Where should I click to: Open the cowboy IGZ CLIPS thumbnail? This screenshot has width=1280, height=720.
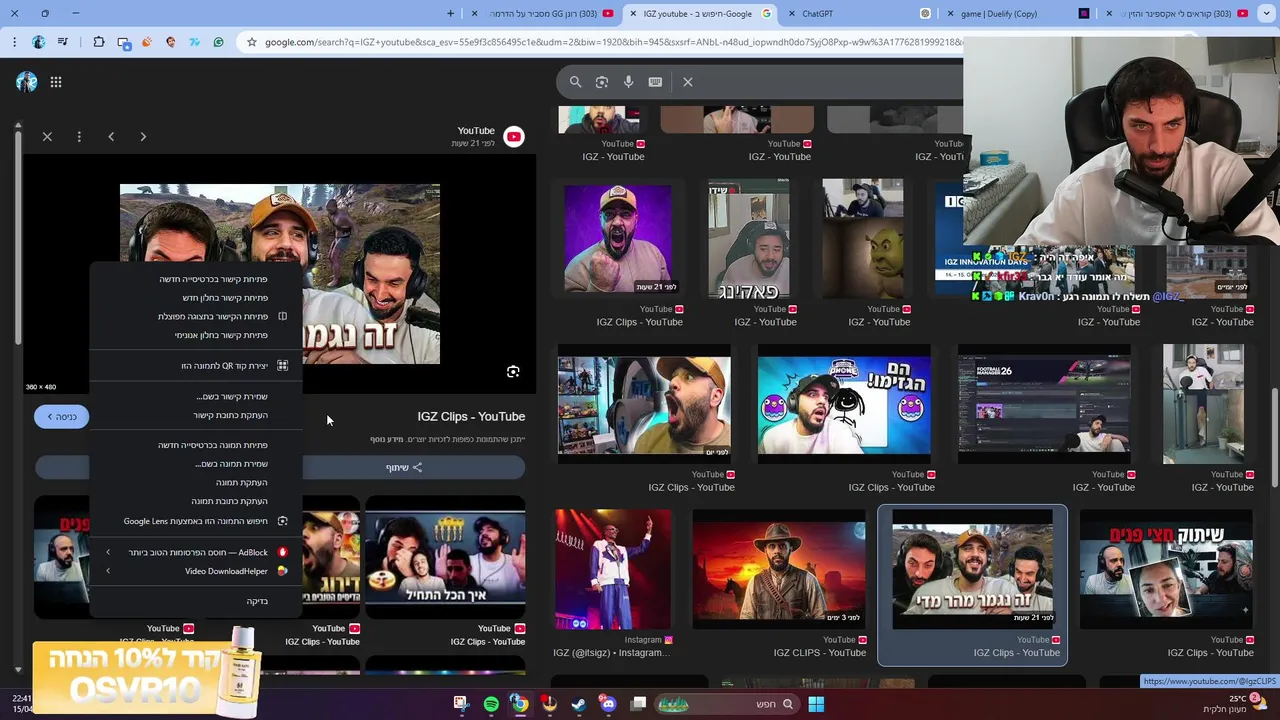click(x=779, y=570)
